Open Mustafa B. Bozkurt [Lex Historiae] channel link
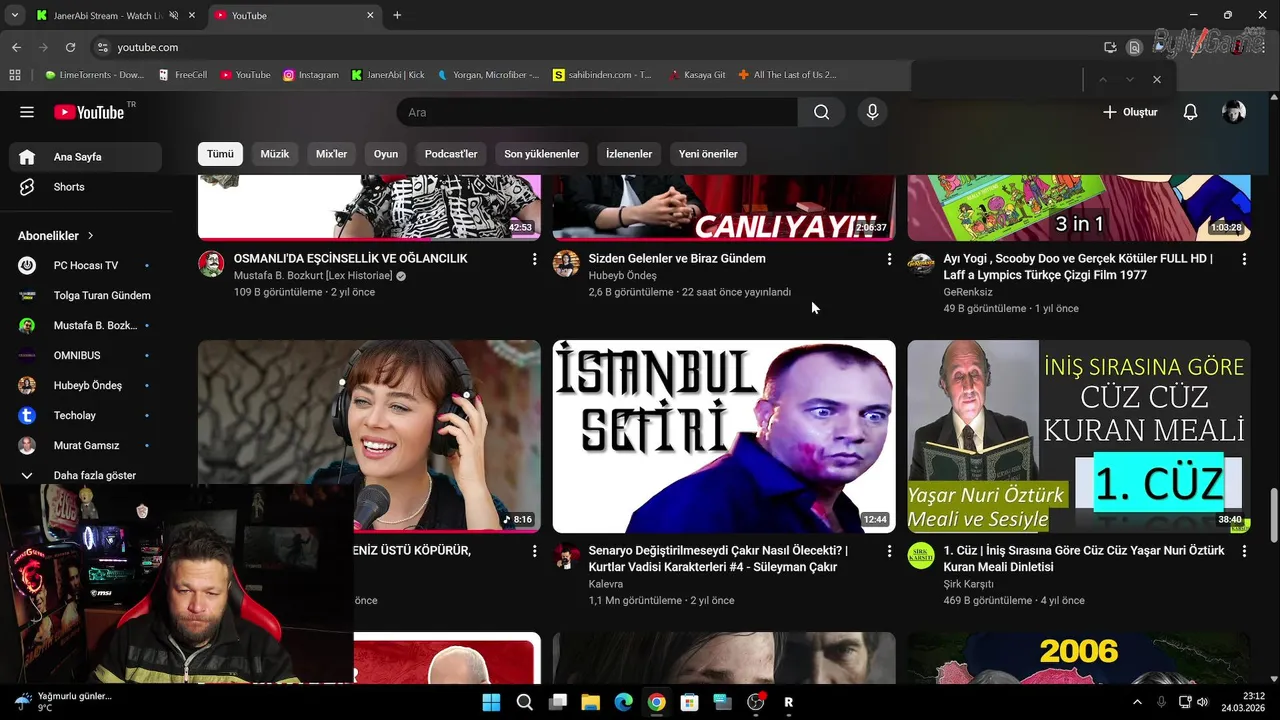This screenshot has height=720, width=1280. point(313,276)
